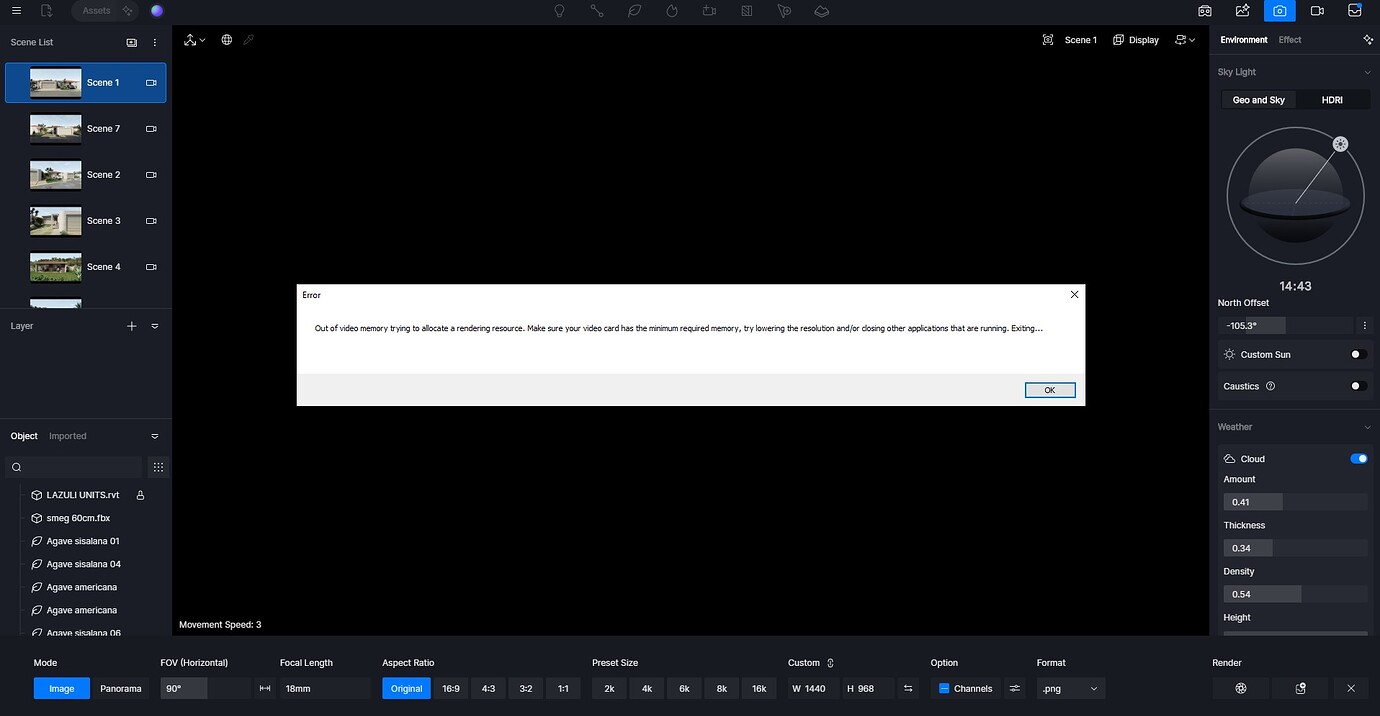The image size is (1380, 716).
Task: Select the terrain tool icon in top toolbar
Action: pyautogui.click(x=822, y=11)
